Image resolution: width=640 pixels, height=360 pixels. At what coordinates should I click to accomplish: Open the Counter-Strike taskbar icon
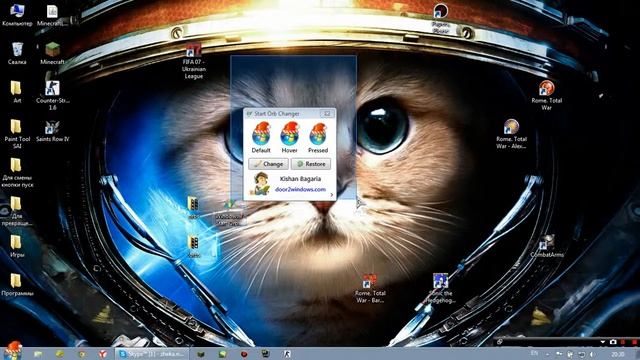tap(287, 354)
